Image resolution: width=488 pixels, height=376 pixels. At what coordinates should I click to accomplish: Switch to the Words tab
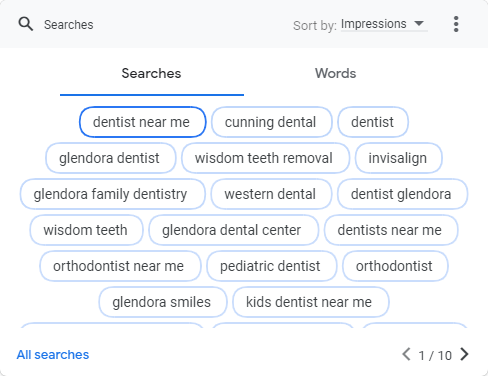[x=336, y=73]
